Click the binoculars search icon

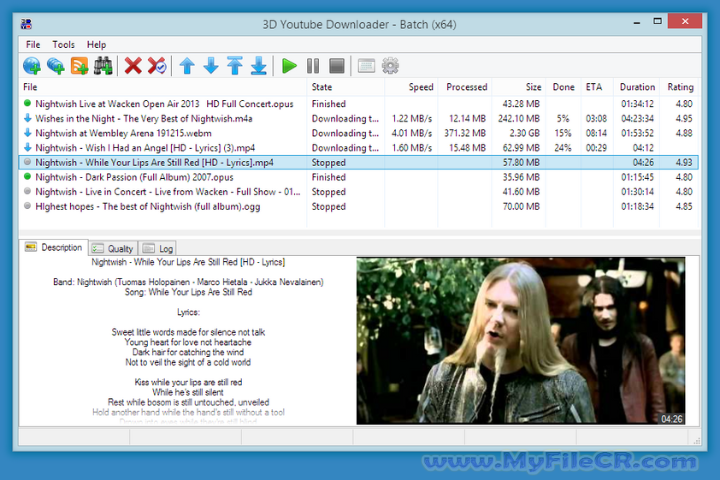tap(103, 66)
